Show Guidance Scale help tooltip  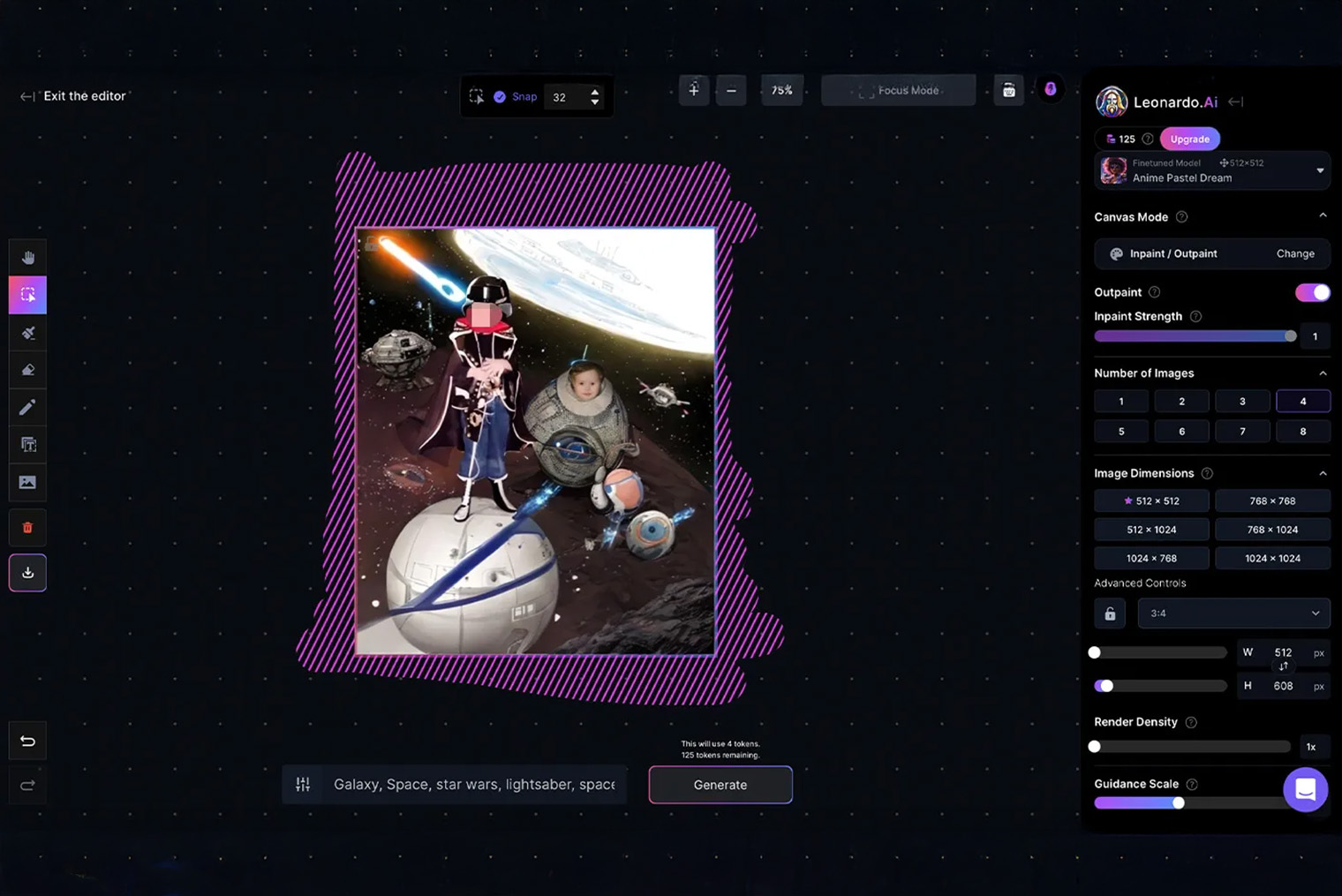coord(1192,784)
